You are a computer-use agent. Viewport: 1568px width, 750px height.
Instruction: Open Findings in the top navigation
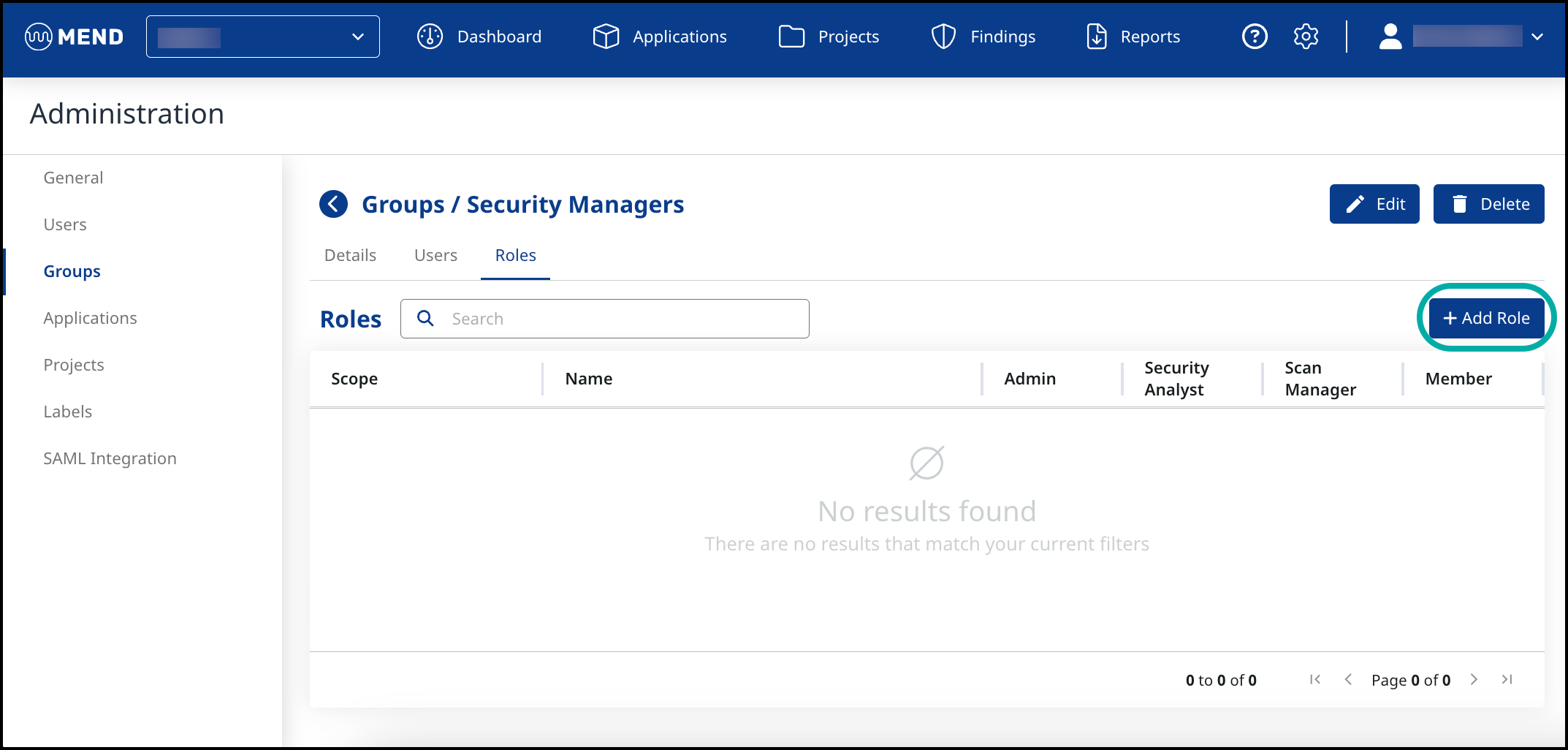coord(983,37)
